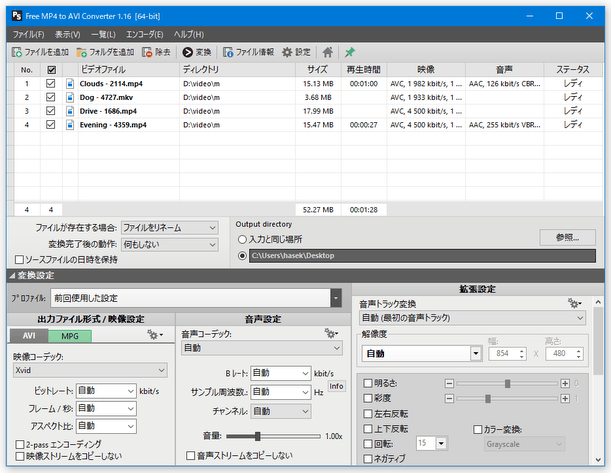Enable the horizontal flip 左右反転 checkbox

tap(368, 414)
